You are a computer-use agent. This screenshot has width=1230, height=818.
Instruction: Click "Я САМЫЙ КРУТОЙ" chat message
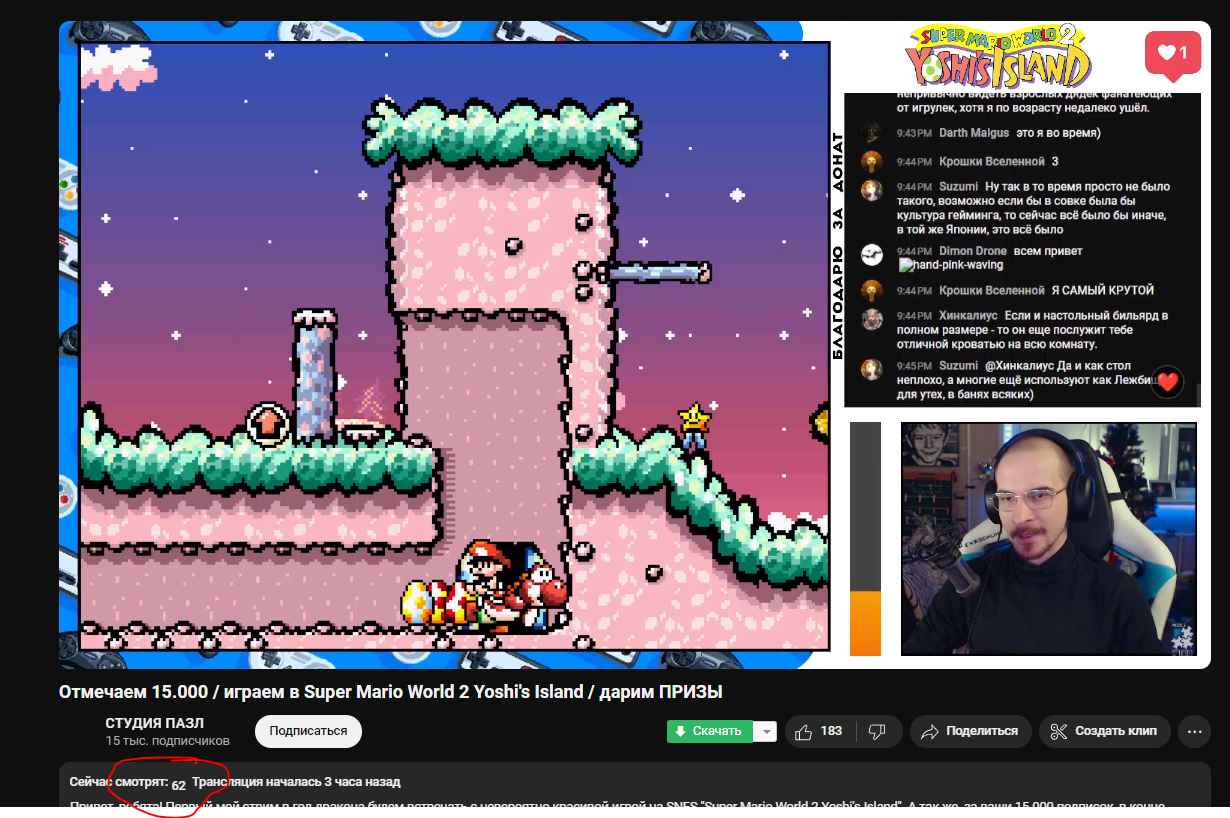(1102, 290)
